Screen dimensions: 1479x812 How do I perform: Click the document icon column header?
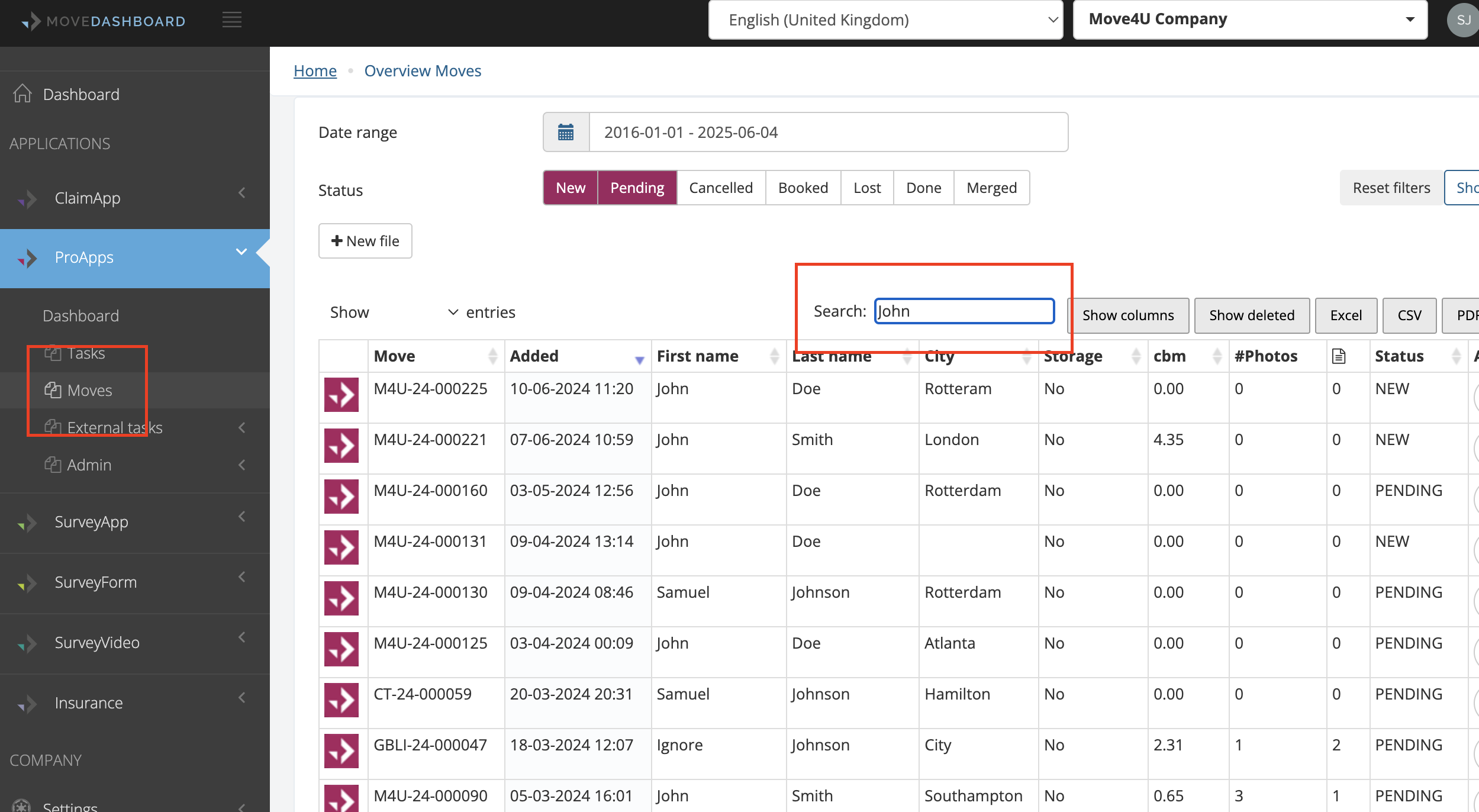[x=1339, y=356]
